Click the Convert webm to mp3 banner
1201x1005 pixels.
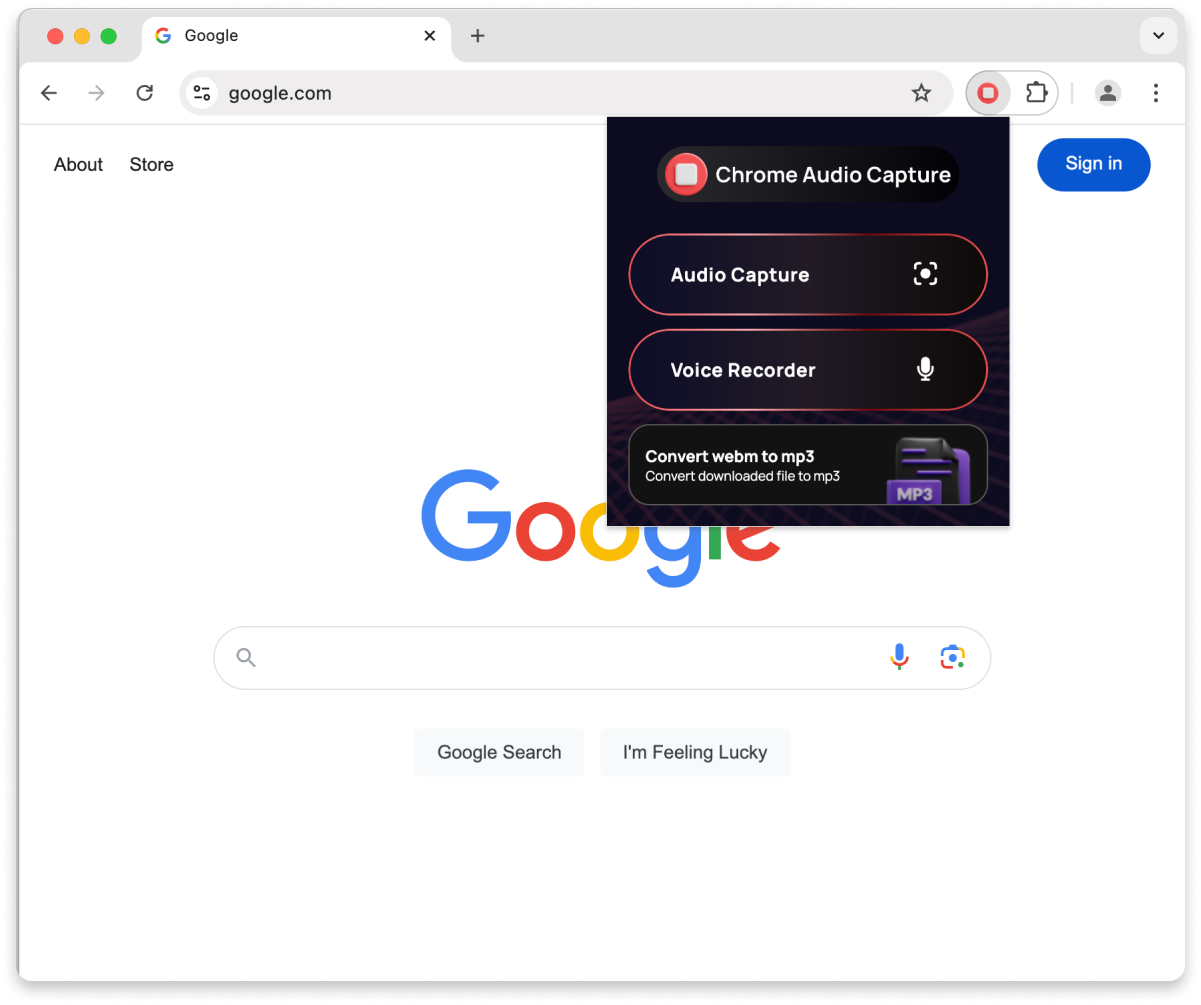[808, 465]
